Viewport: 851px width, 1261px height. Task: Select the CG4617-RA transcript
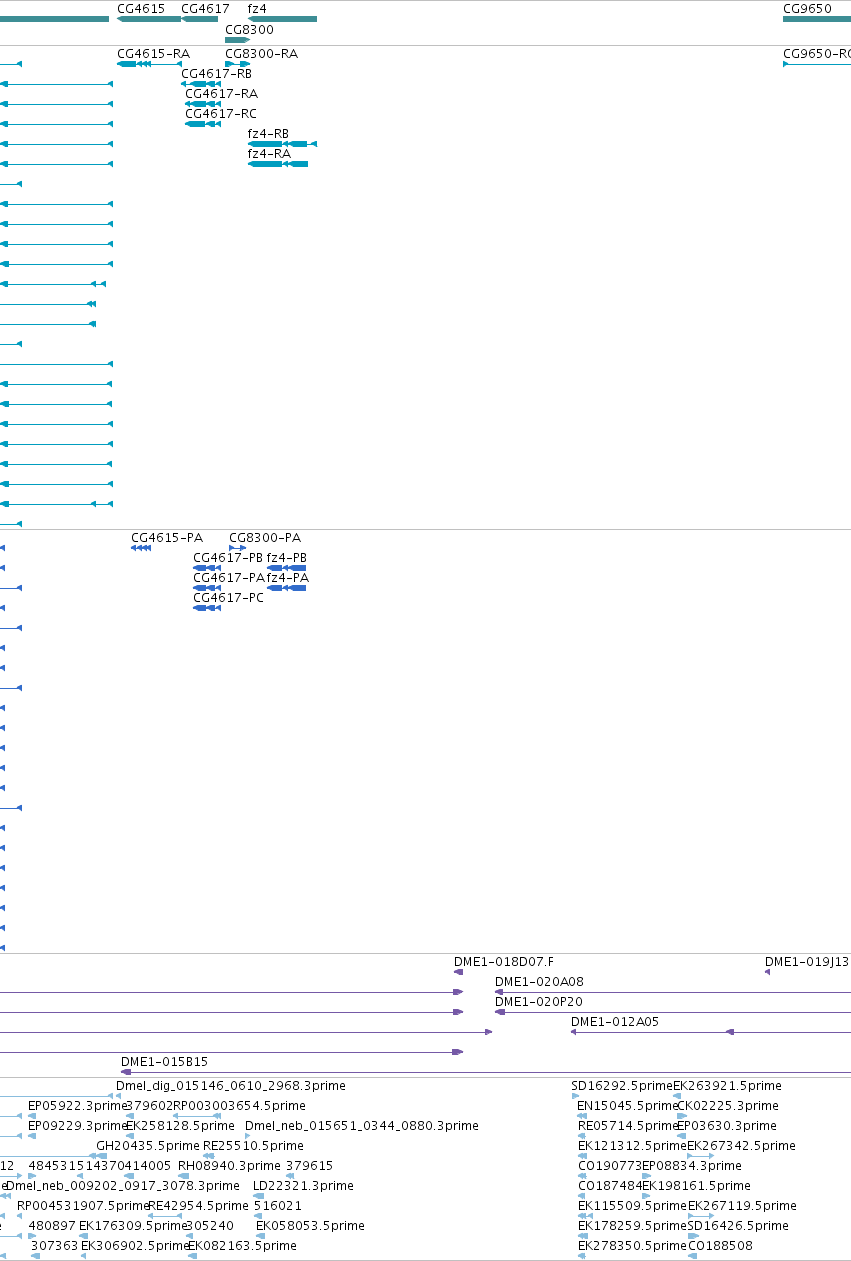[203, 104]
